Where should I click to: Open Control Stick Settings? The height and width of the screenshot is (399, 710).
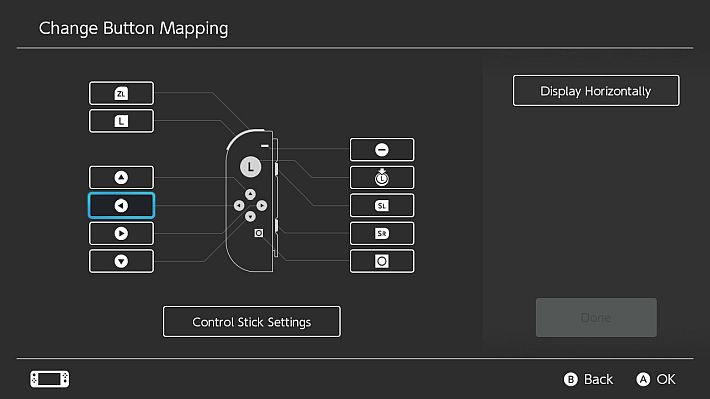pyautogui.click(x=252, y=322)
